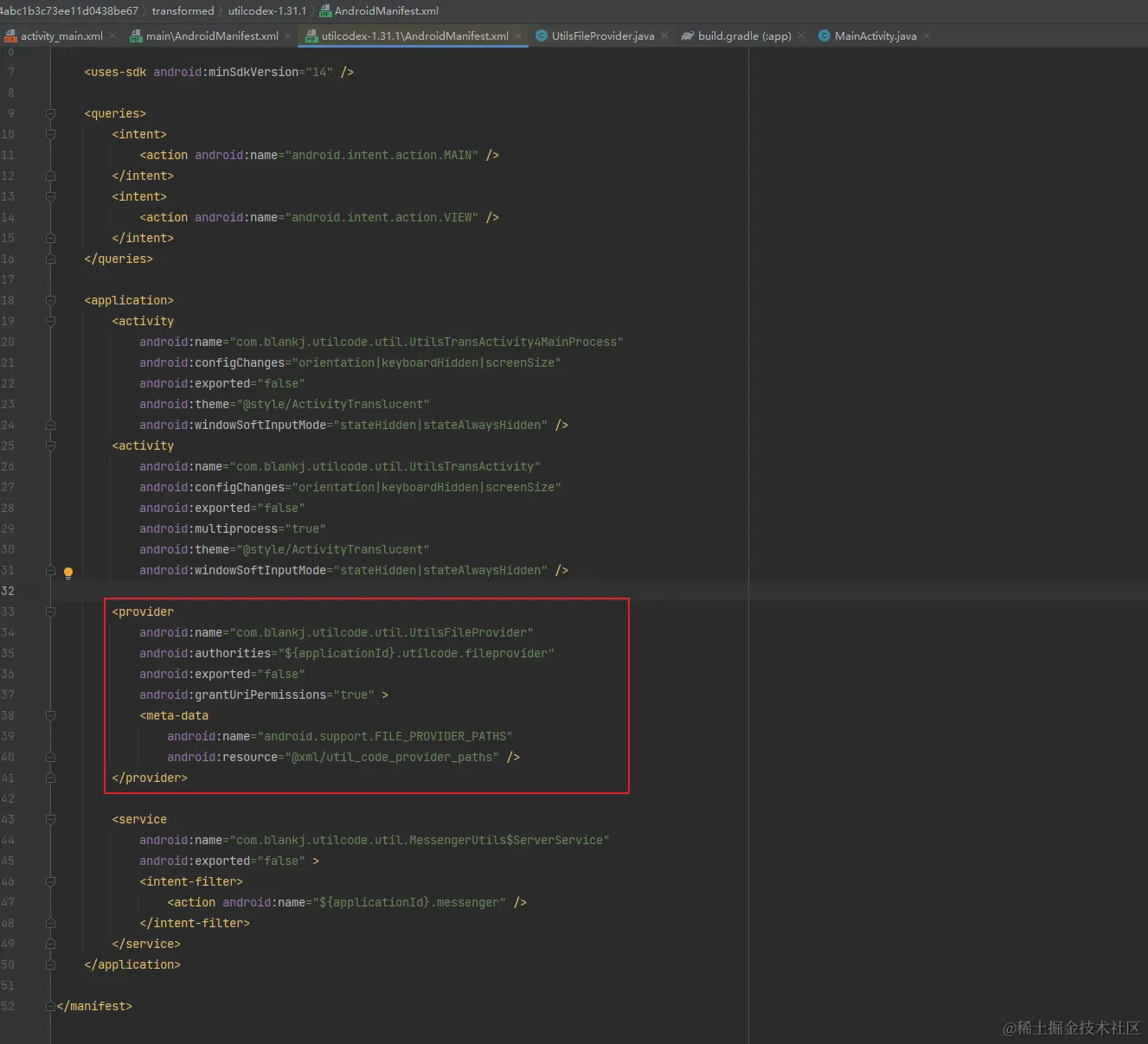Viewport: 1148px width, 1044px height.
Task: Click the fold end marker at </manifest>
Action: click(x=50, y=1006)
